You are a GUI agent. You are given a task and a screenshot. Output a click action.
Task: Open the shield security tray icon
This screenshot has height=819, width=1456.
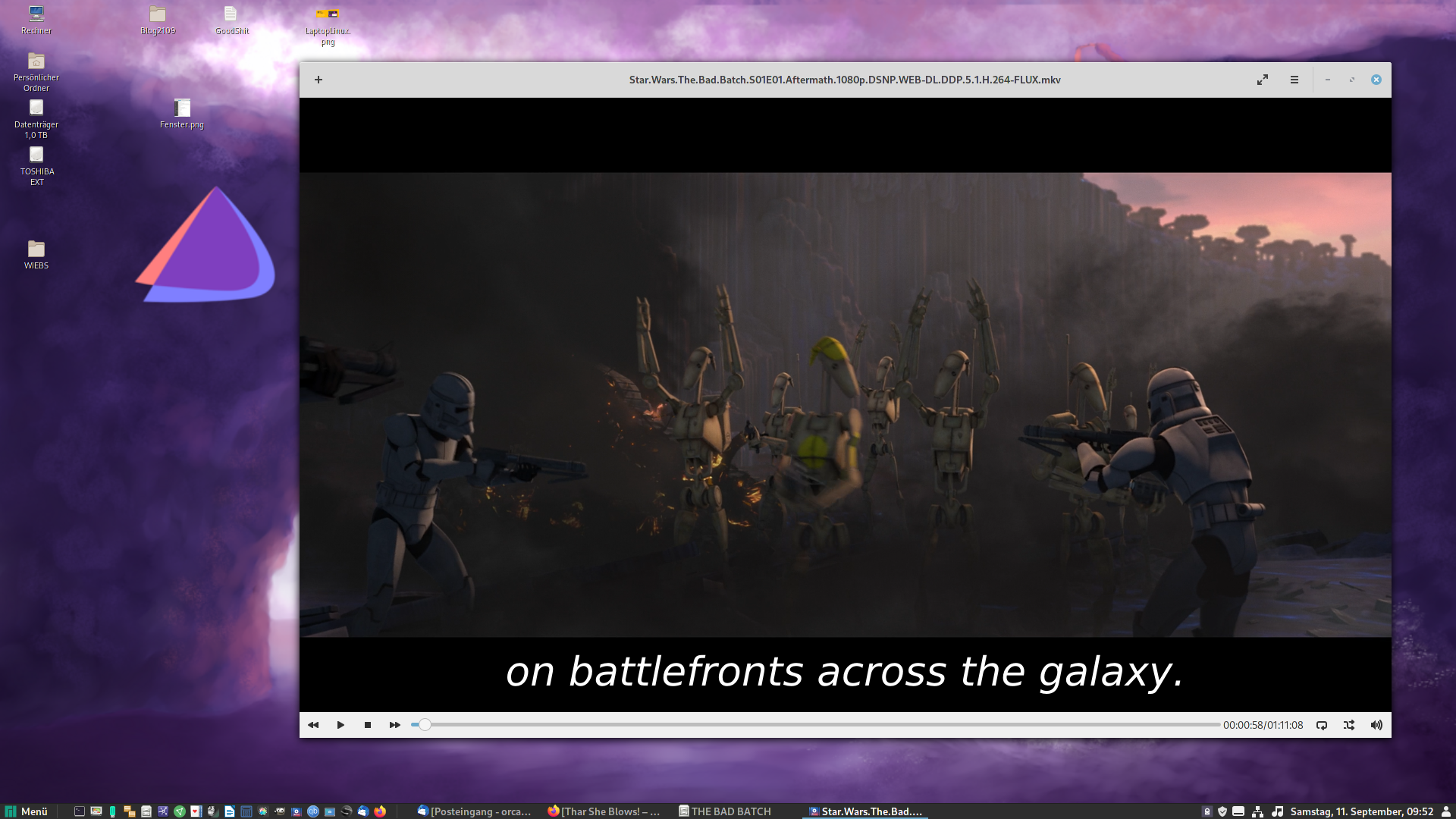click(x=1222, y=811)
